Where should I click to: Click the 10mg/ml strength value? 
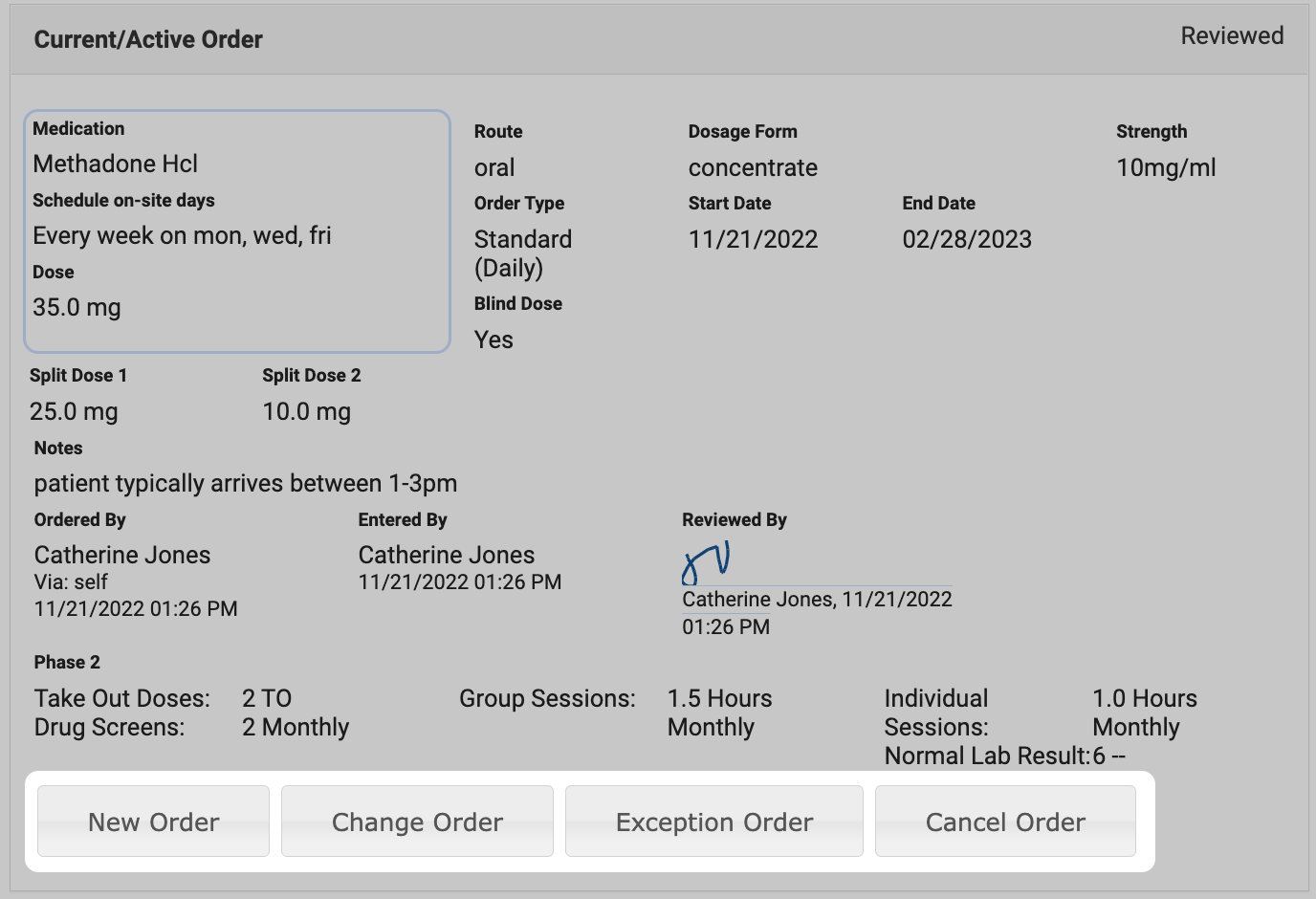pyautogui.click(x=1166, y=168)
